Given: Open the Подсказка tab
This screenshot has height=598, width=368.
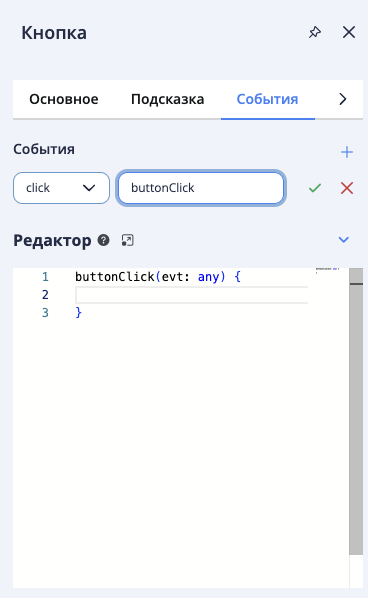Looking at the screenshot, I should pos(167,99).
